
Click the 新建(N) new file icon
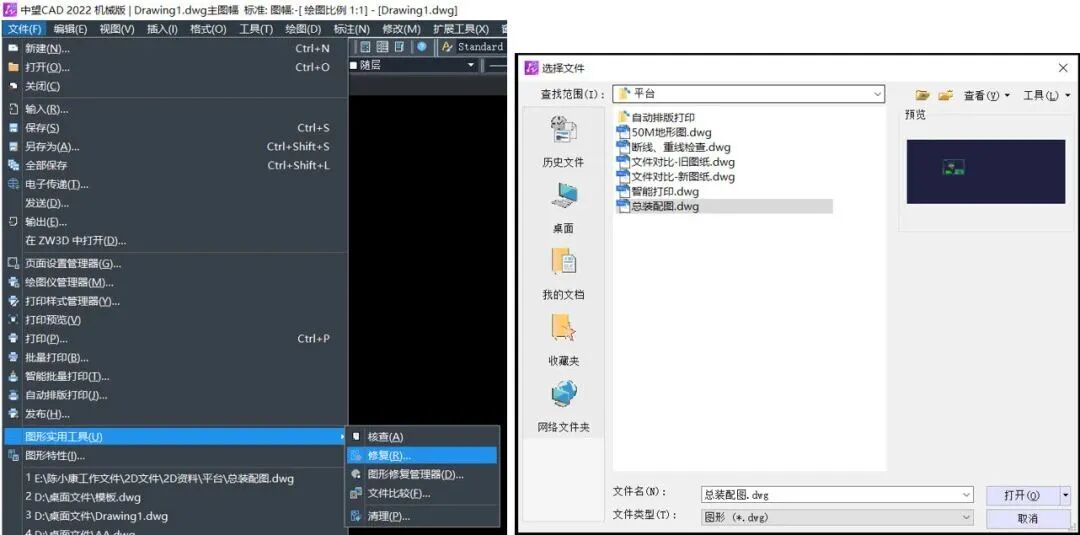pos(13,48)
